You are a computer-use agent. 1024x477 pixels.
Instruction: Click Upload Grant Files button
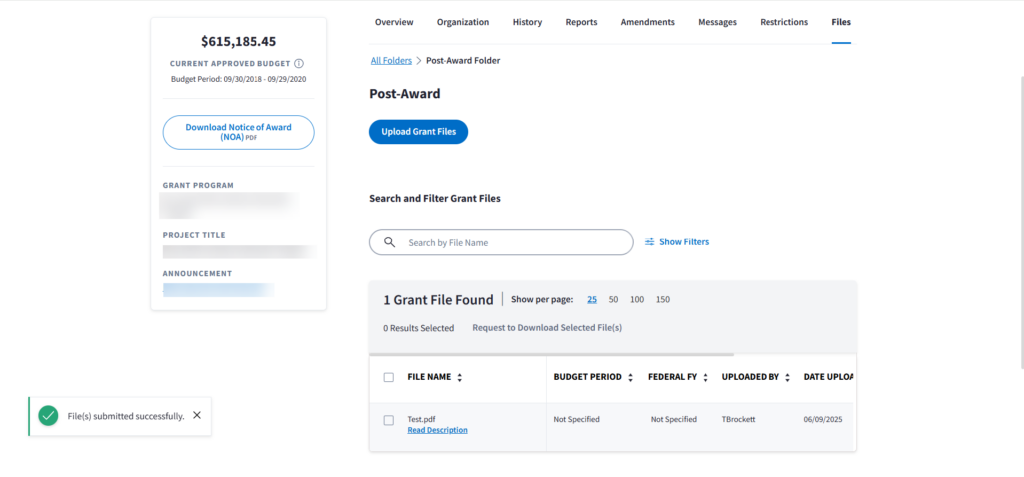click(418, 132)
